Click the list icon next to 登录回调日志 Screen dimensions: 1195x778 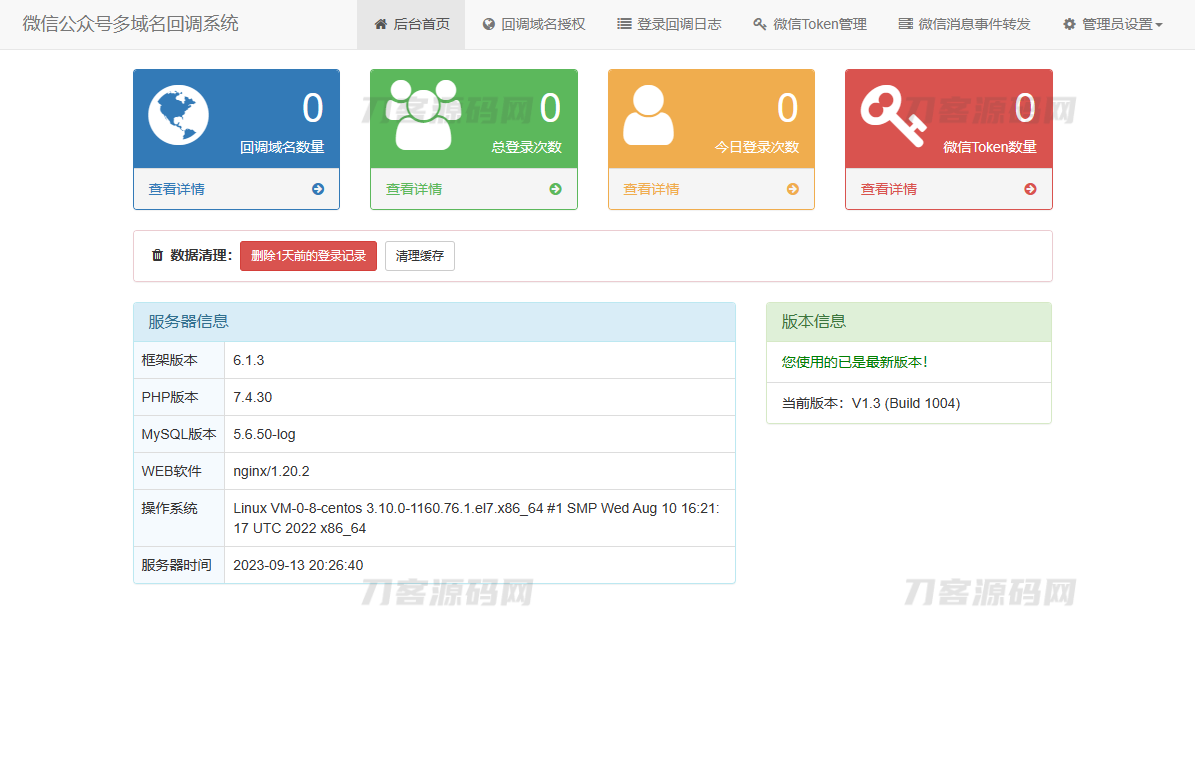pos(623,23)
